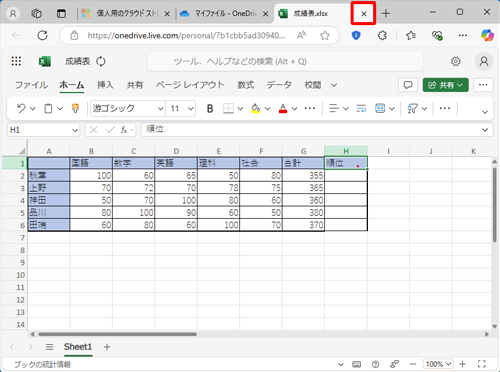Click the browser refresh icon
500x372 pixels.
[x=42, y=35]
